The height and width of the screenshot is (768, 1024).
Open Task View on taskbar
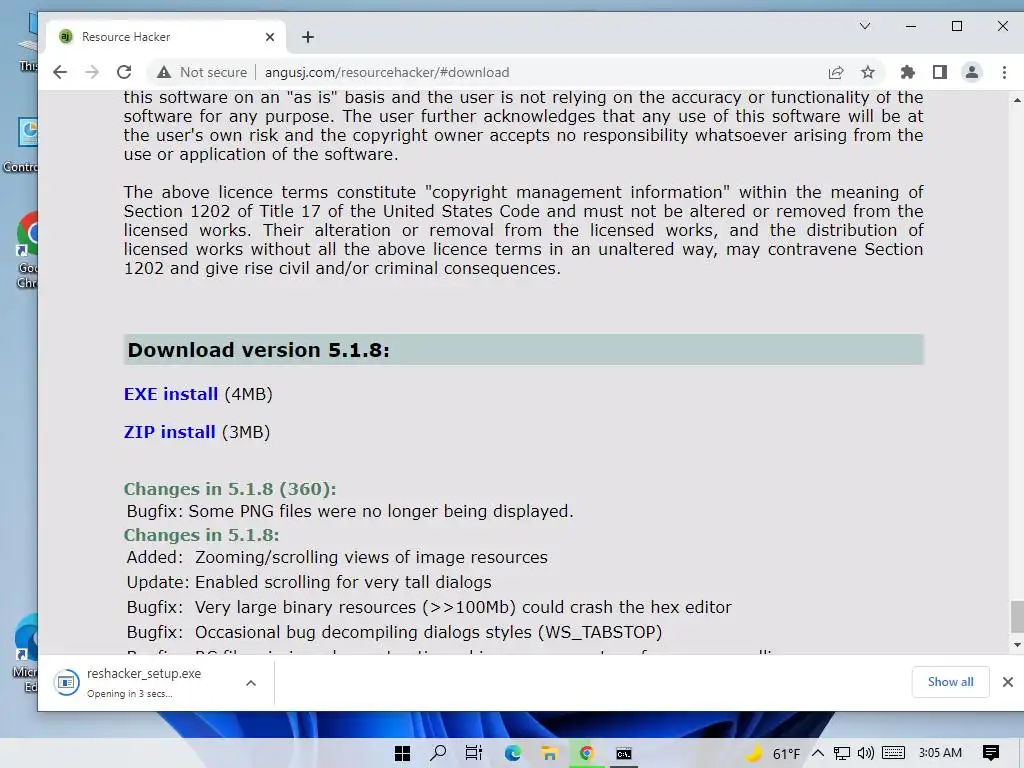point(474,754)
